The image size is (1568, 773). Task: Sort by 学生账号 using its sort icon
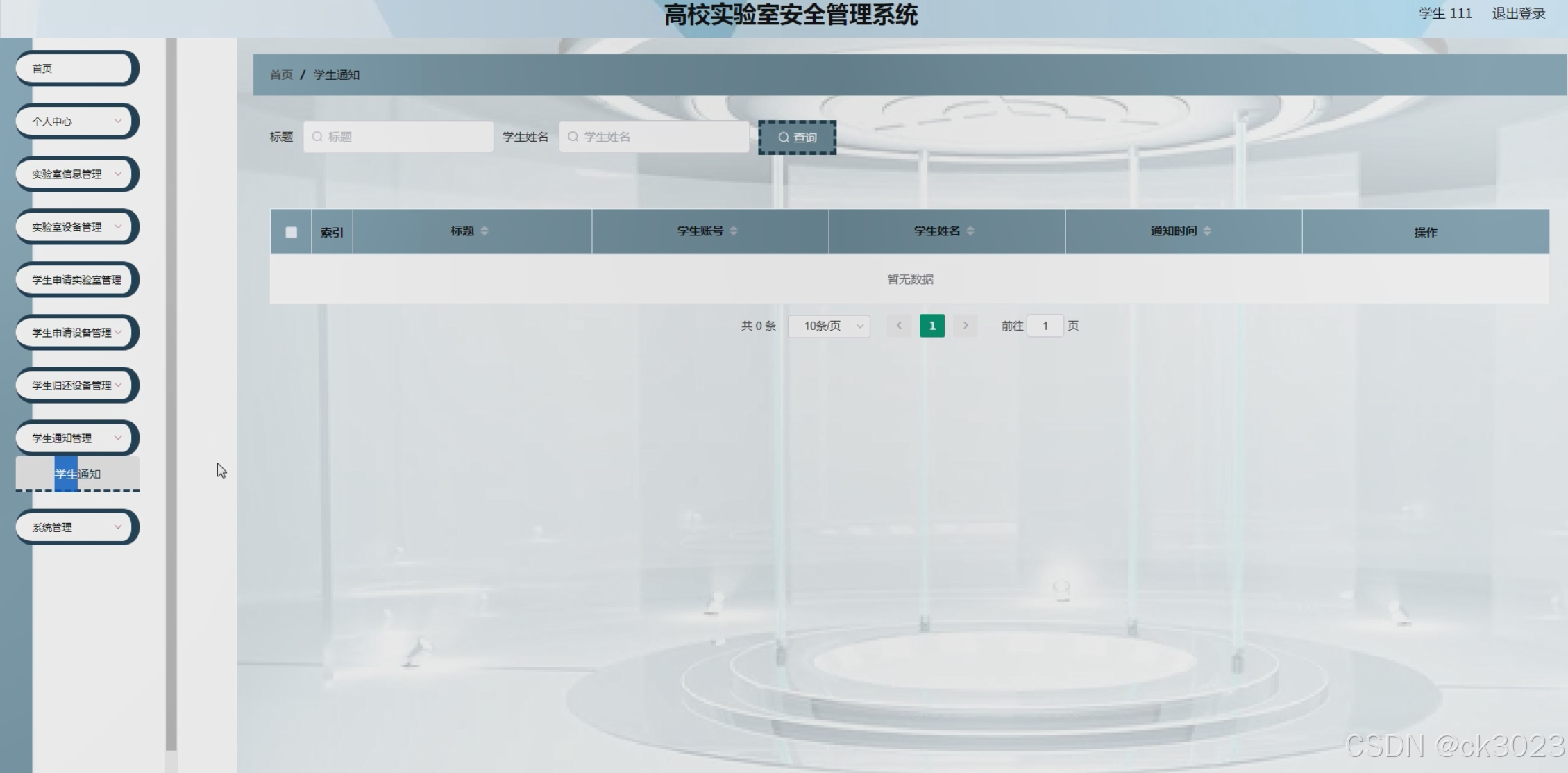[x=734, y=231]
